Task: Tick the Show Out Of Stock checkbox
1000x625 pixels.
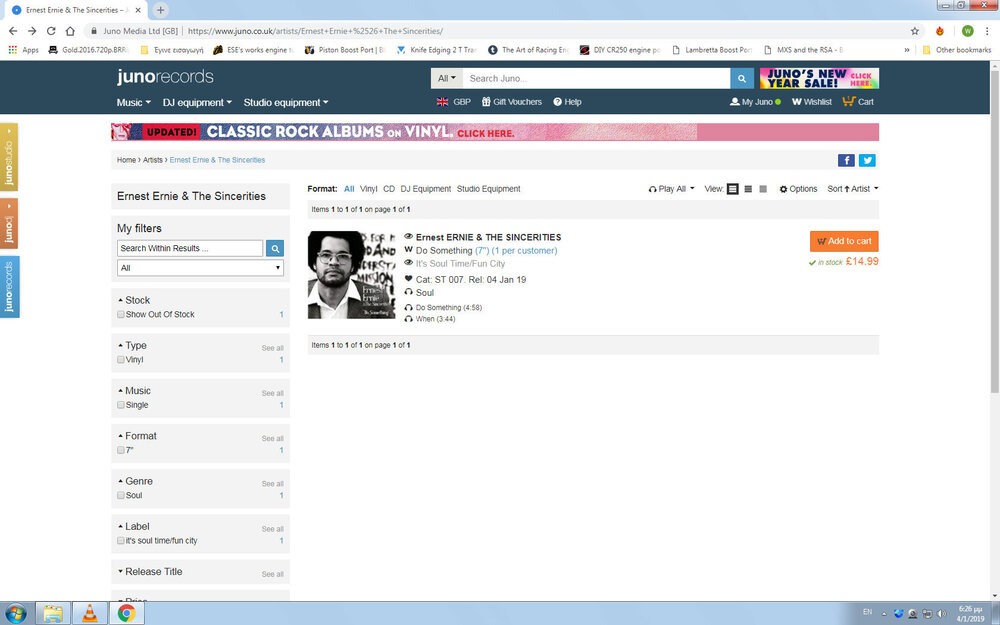Action: [121, 314]
